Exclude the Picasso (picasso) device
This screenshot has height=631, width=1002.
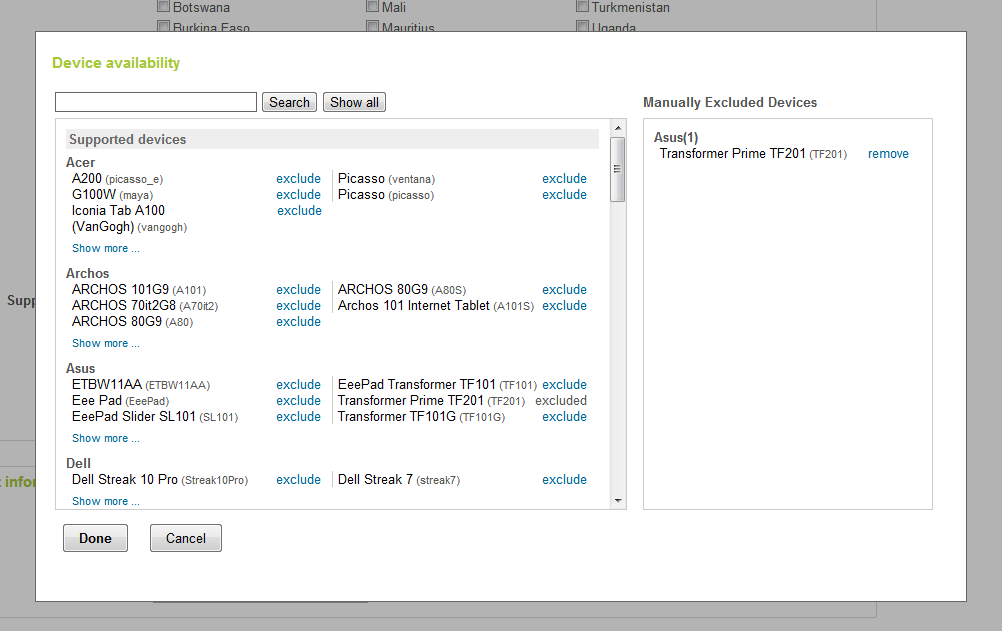click(x=564, y=195)
